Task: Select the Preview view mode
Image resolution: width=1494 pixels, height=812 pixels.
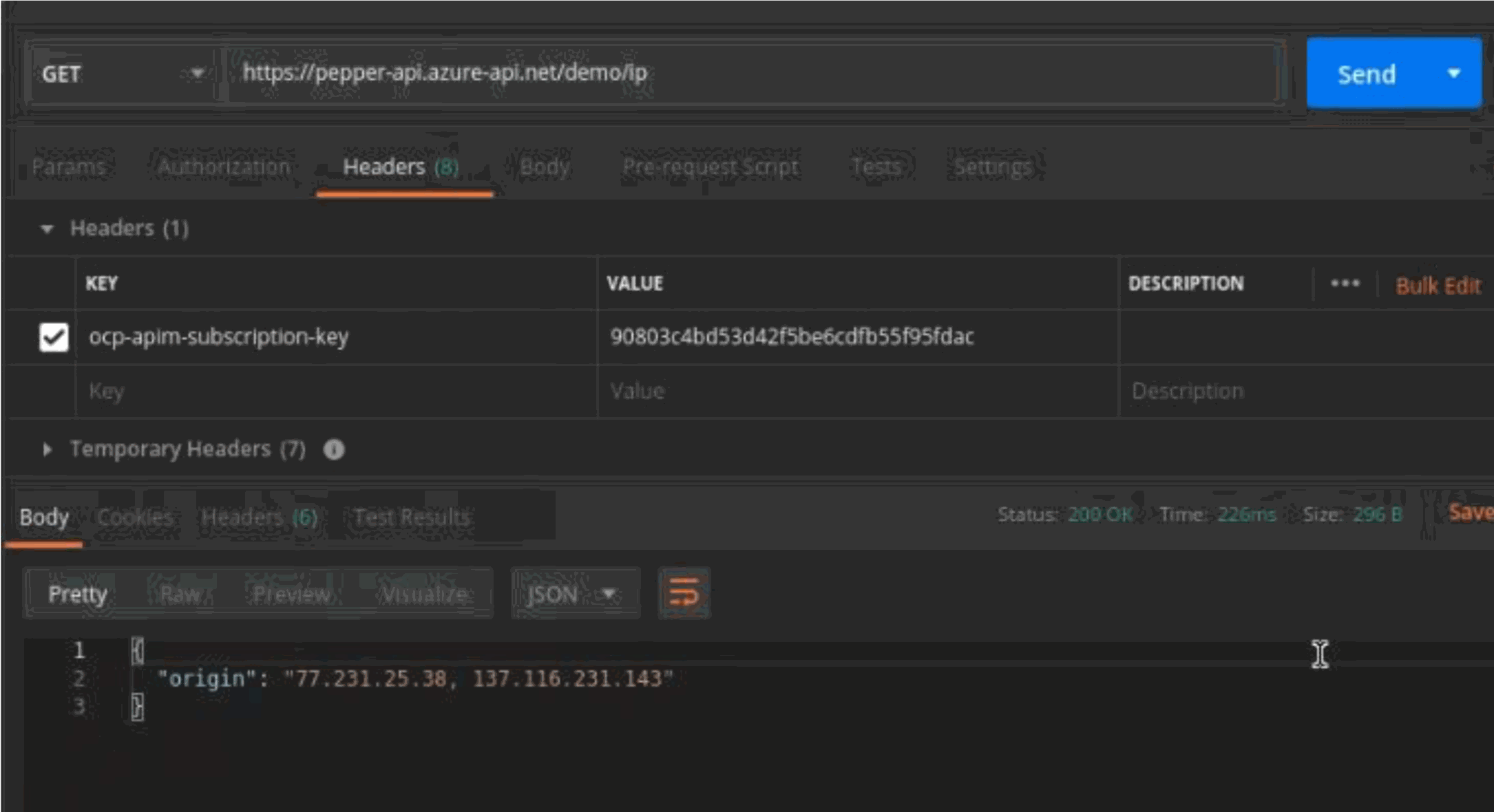Action: 292,594
